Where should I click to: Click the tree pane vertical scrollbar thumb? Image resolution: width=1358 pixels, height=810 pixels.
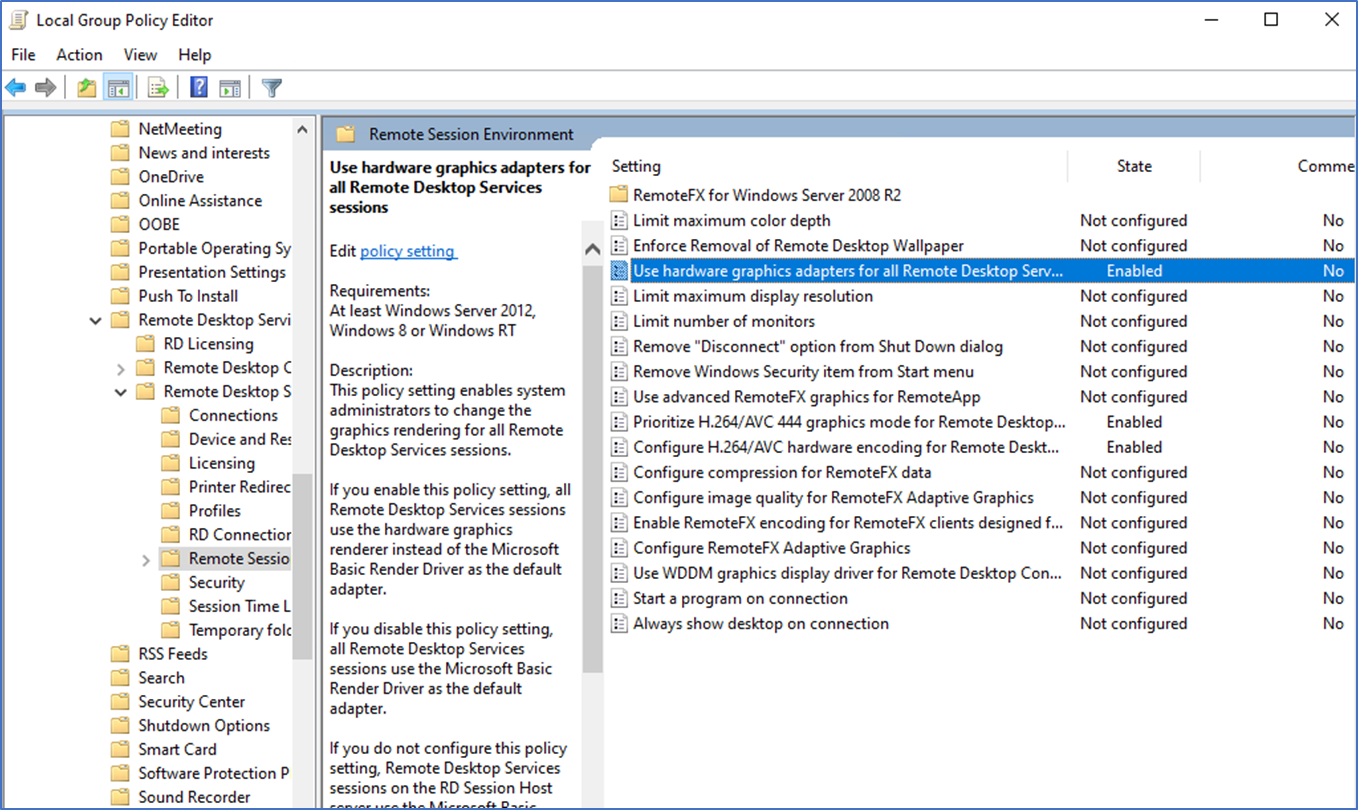[x=302, y=566]
